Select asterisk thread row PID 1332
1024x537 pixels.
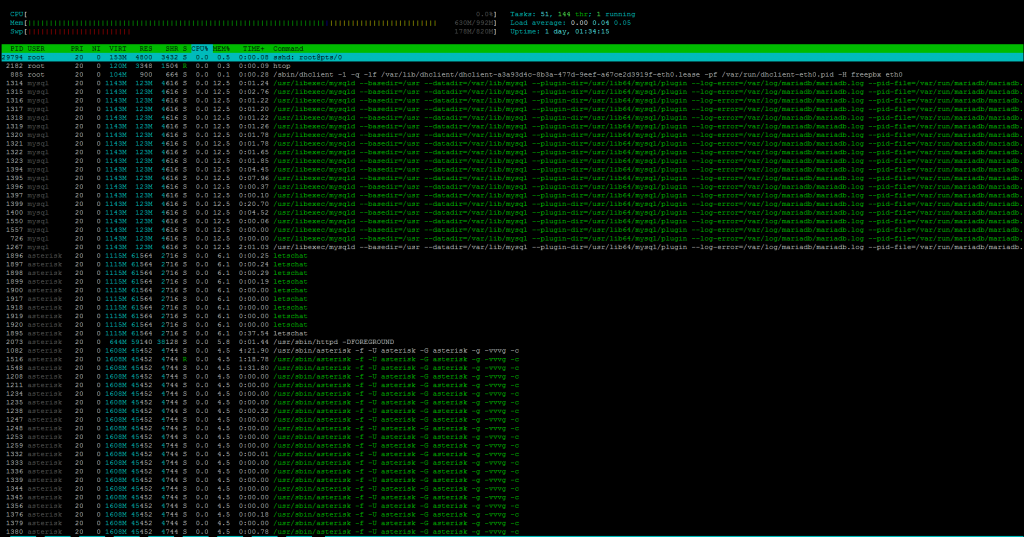click(x=512, y=454)
